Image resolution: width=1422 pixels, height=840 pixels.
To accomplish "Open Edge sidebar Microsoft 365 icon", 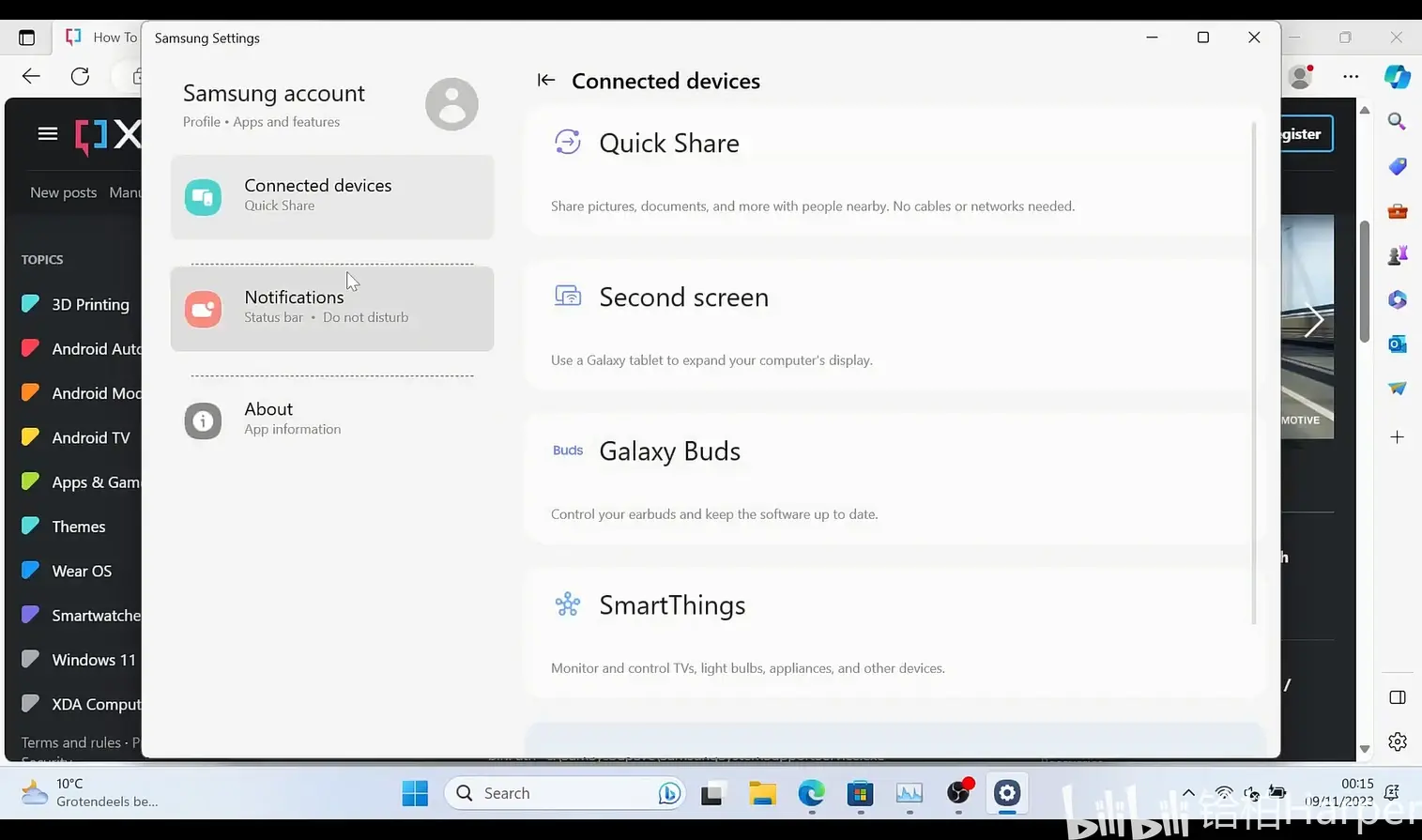I will pos(1398,299).
